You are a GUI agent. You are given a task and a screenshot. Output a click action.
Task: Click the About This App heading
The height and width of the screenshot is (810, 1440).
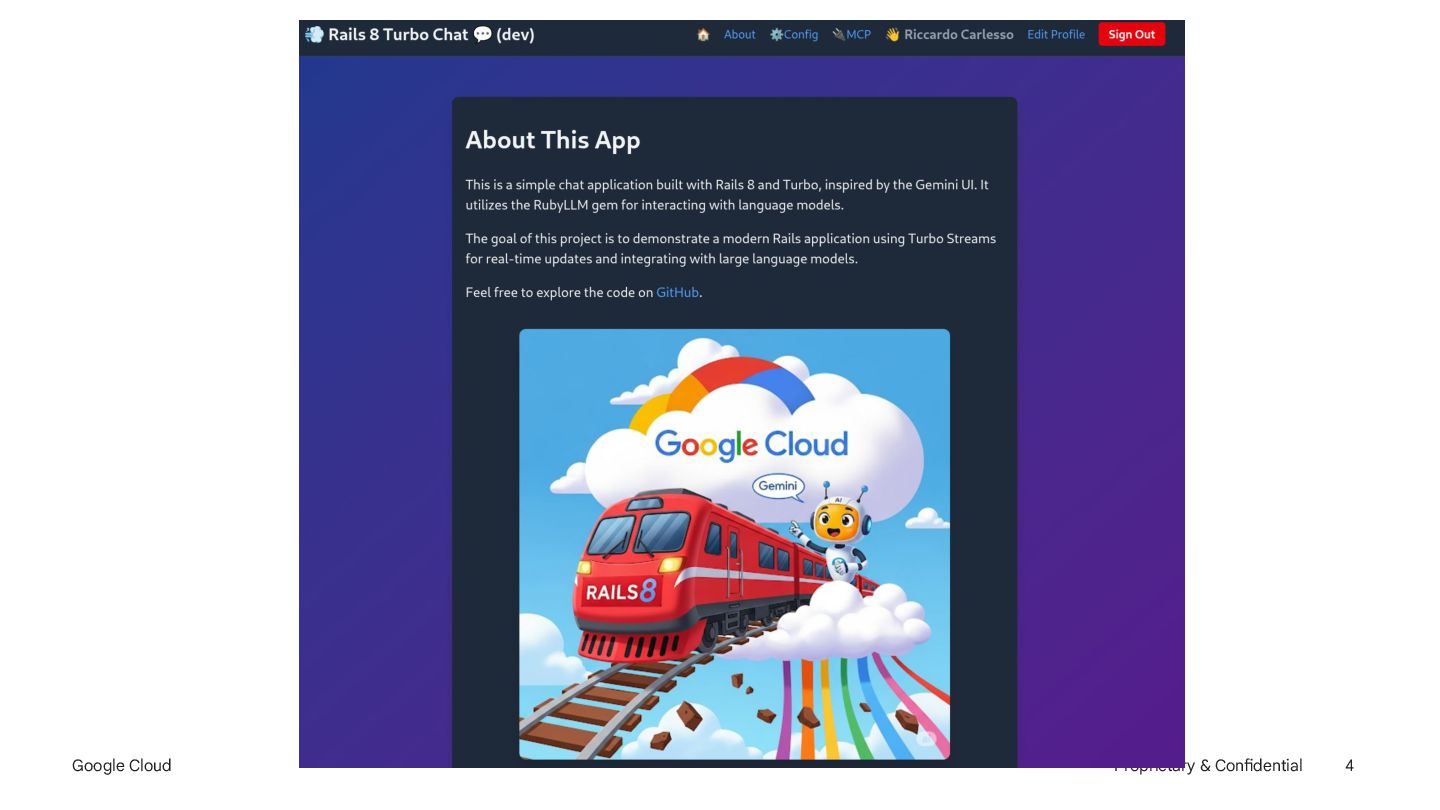coord(553,141)
